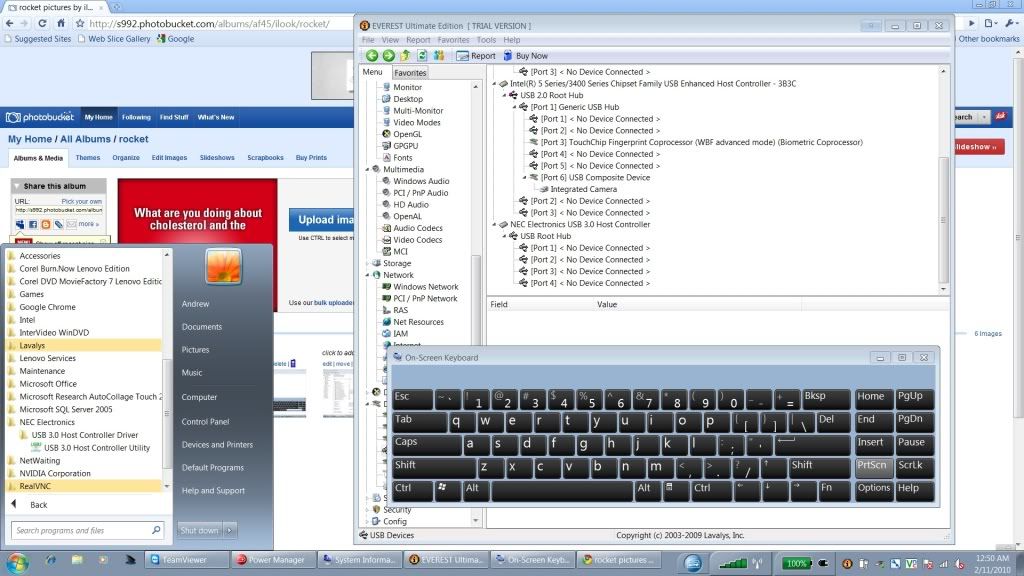This screenshot has height=576, width=1024.
Task: Collapse the Intel 5 Series USB Host Controller
Action: click(x=494, y=84)
